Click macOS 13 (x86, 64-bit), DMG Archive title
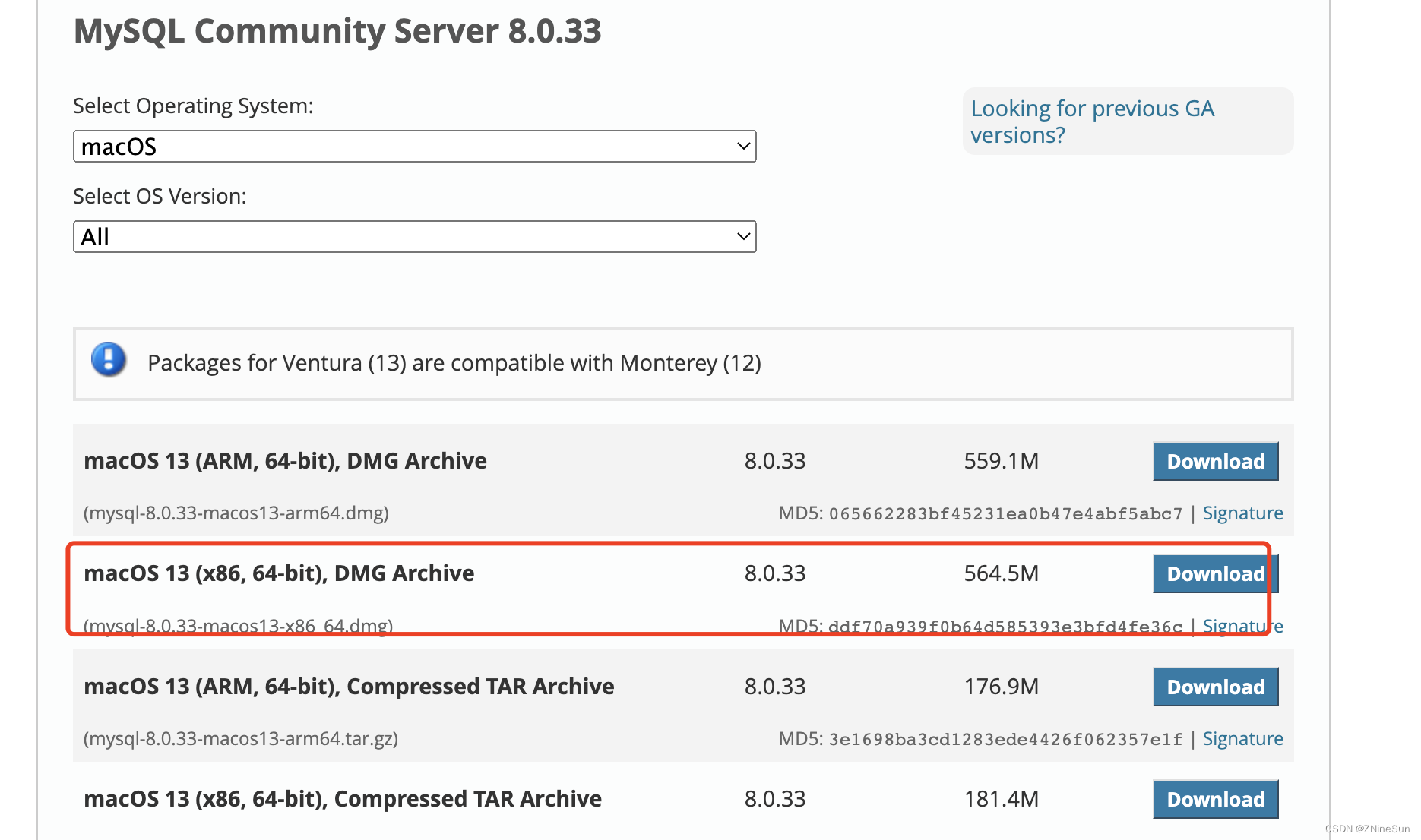The width and height of the screenshot is (1421, 840). [279, 573]
